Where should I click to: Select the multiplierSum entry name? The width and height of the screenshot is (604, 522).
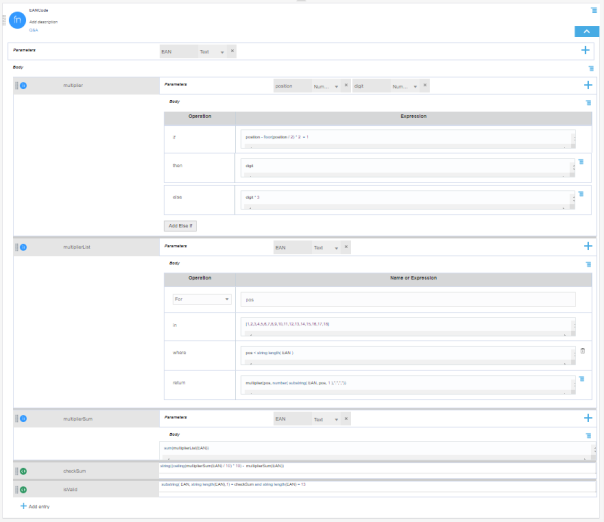[78, 419]
